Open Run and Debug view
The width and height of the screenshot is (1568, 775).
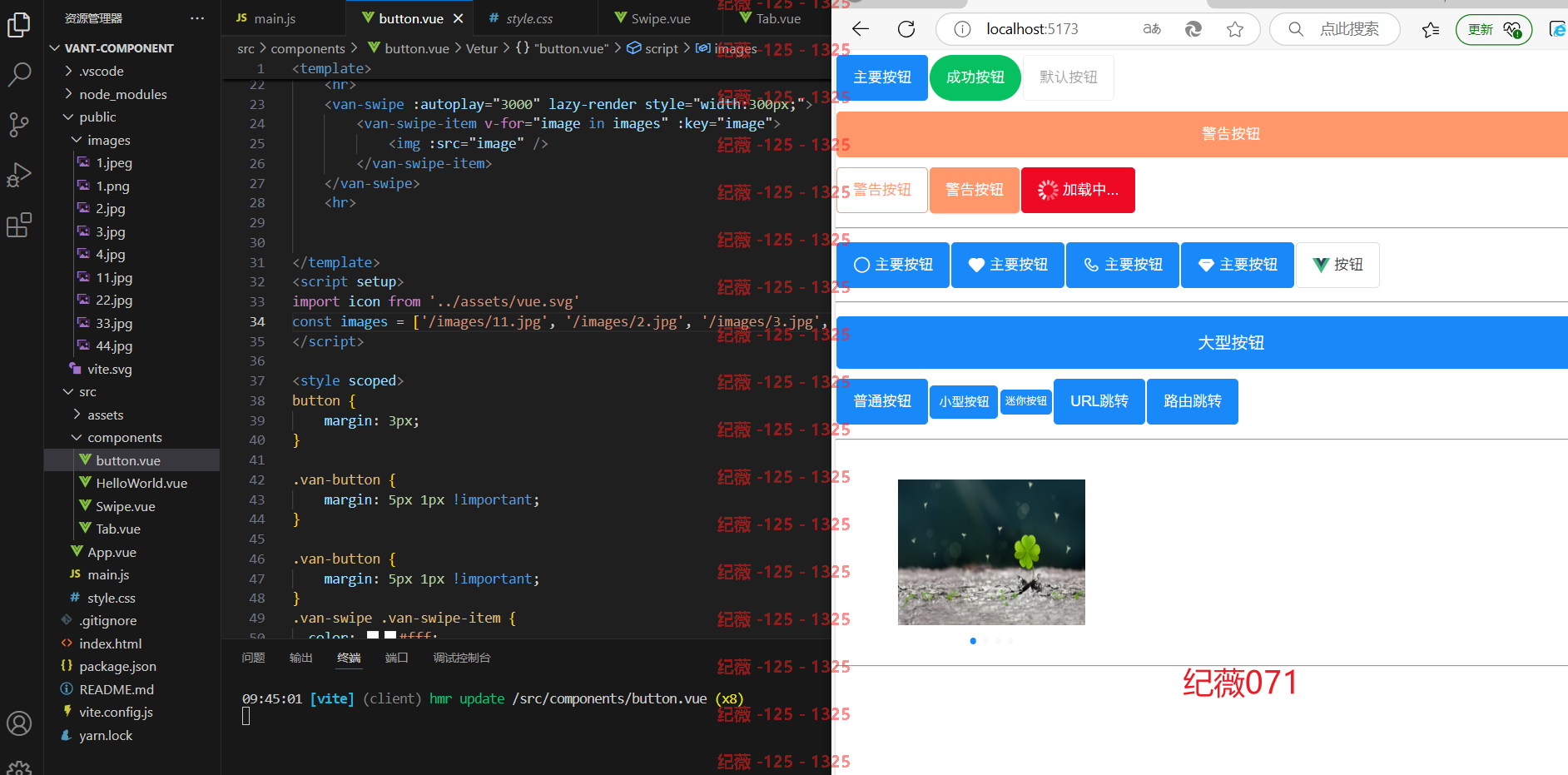point(18,176)
